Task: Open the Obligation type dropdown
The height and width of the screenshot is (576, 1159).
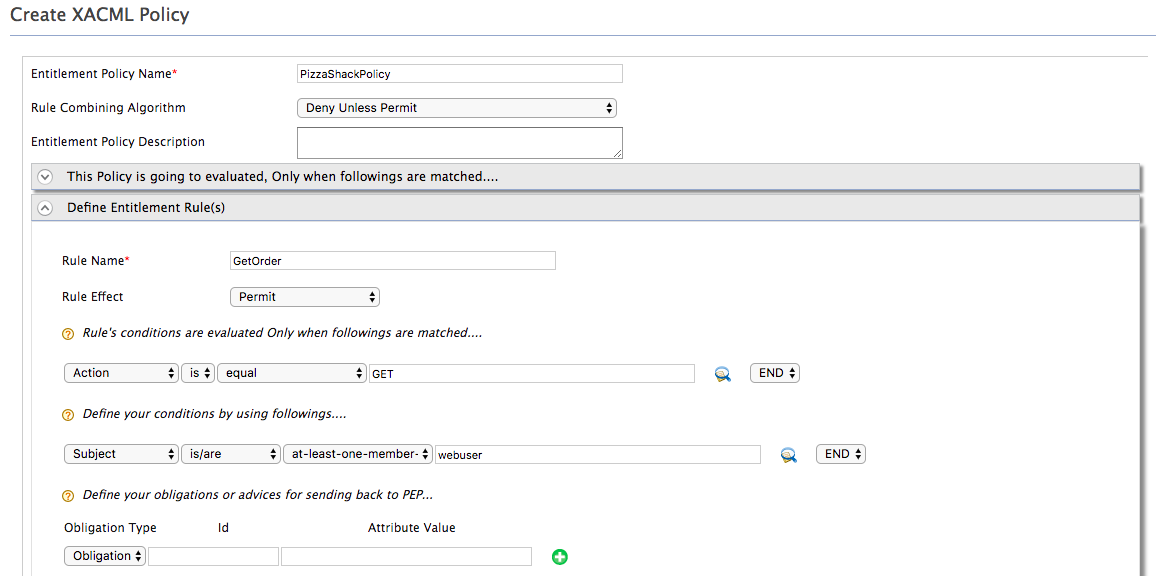Action: (x=104, y=555)
